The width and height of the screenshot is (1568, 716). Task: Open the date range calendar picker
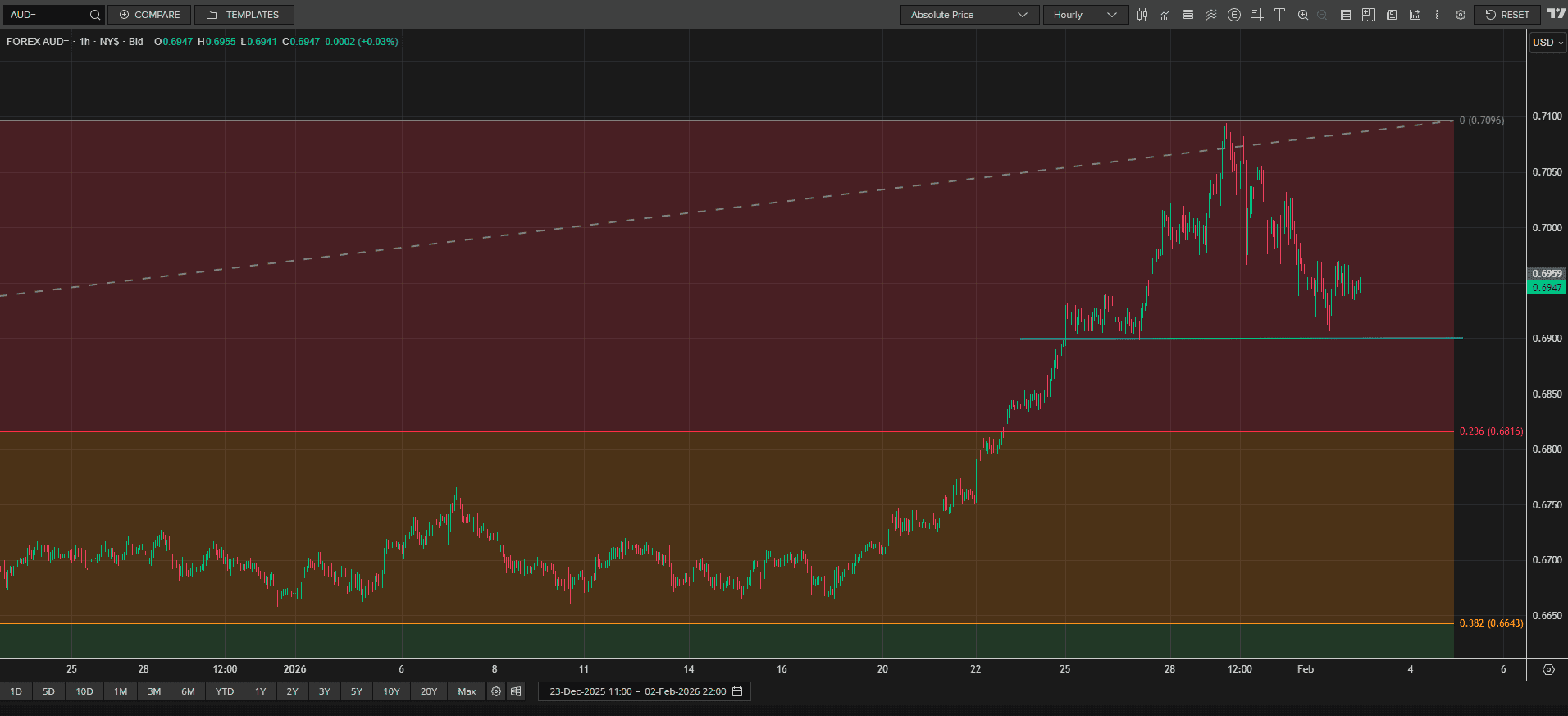(737, 691)
